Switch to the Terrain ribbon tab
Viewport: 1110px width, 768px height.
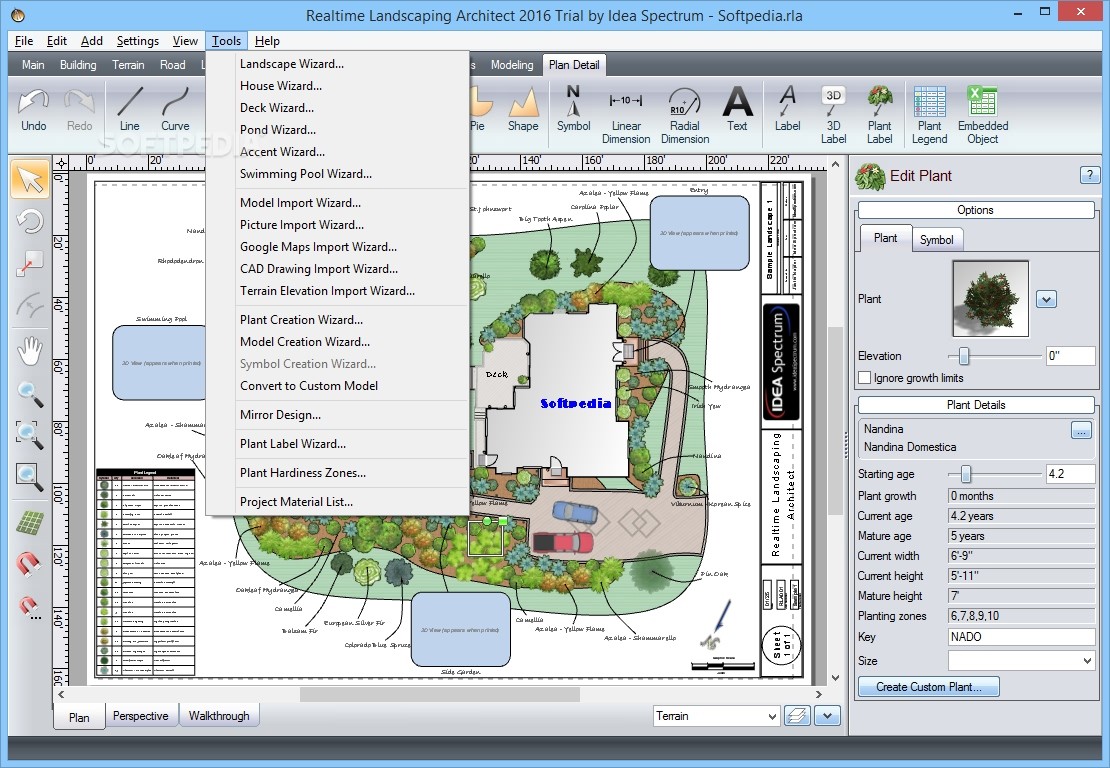click(x=128, y=65)
